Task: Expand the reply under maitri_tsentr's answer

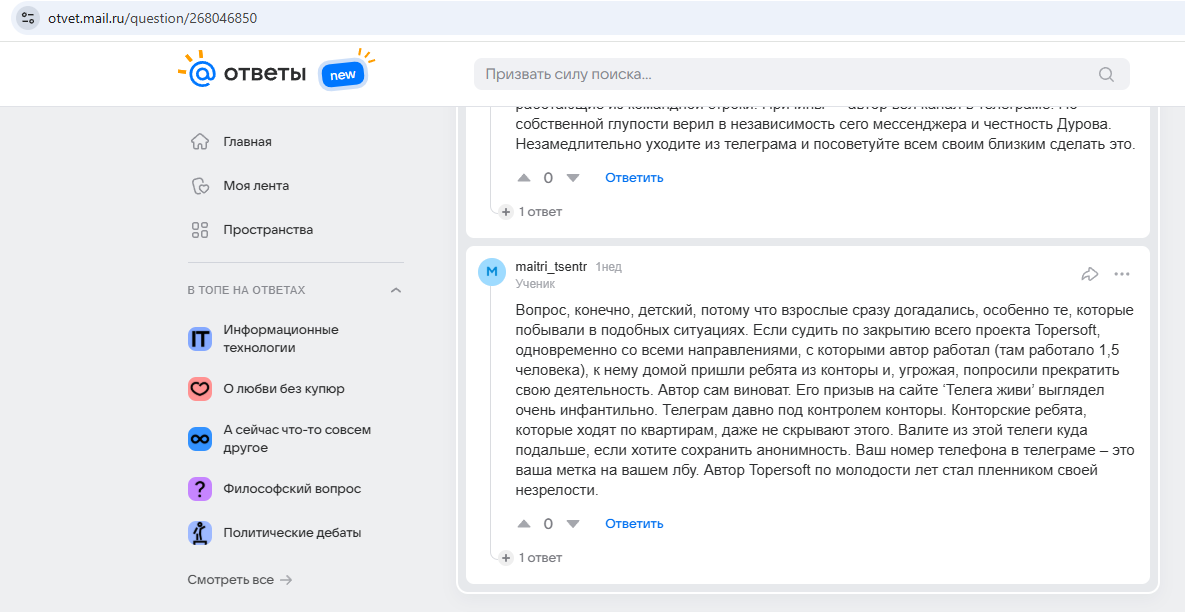Action: tap(531, 558)
